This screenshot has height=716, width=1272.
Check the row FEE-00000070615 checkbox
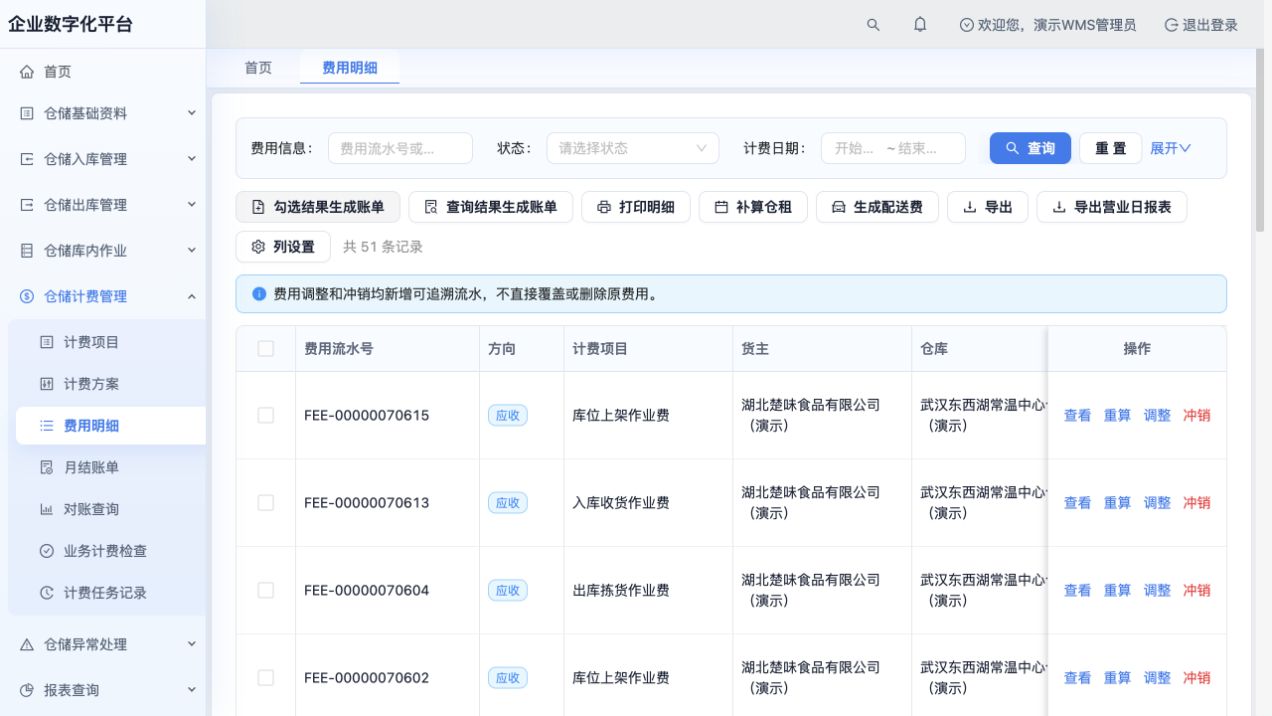(266, 415)
